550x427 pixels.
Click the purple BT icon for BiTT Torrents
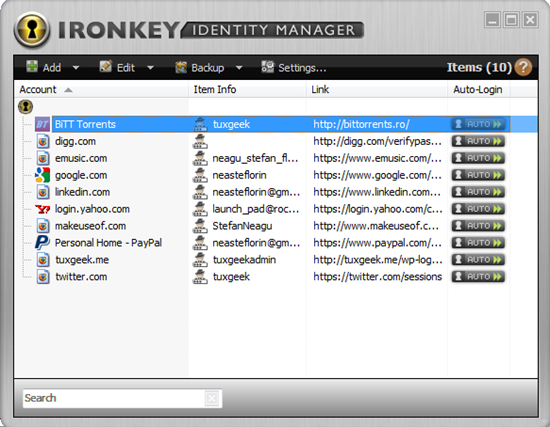pos(42,124)
